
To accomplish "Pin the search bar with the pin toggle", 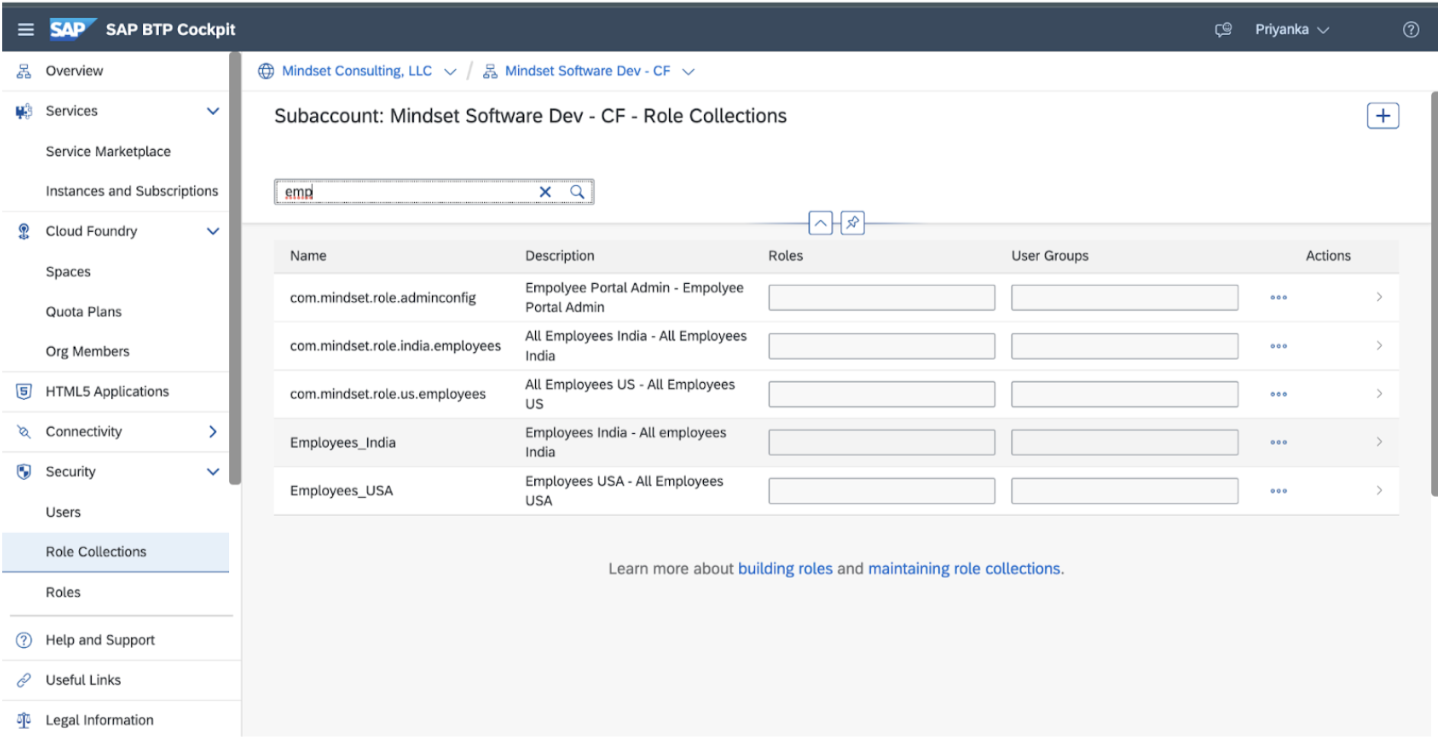I will [852, 222].
